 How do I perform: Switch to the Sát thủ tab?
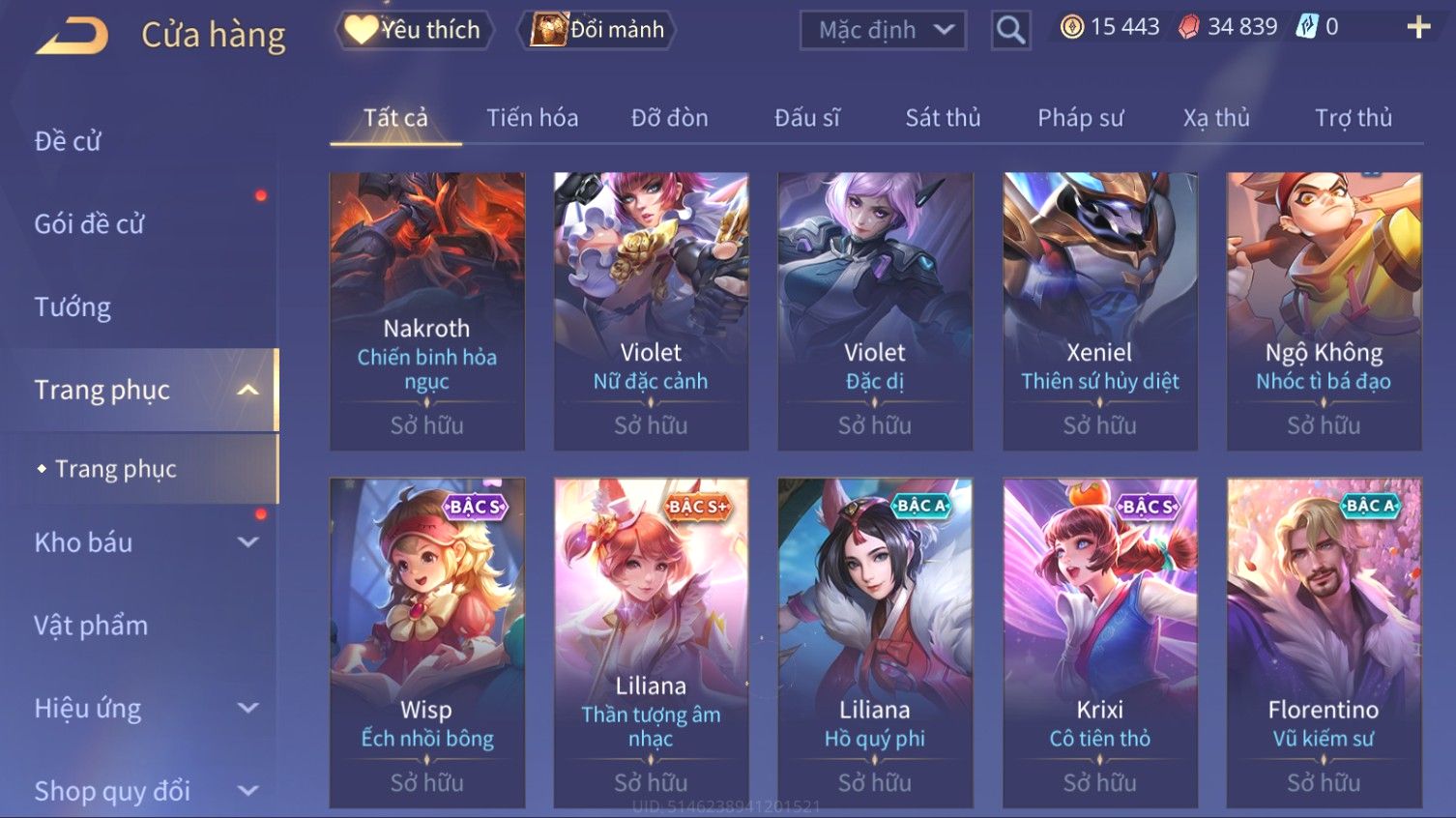click(x=943, y=118)
